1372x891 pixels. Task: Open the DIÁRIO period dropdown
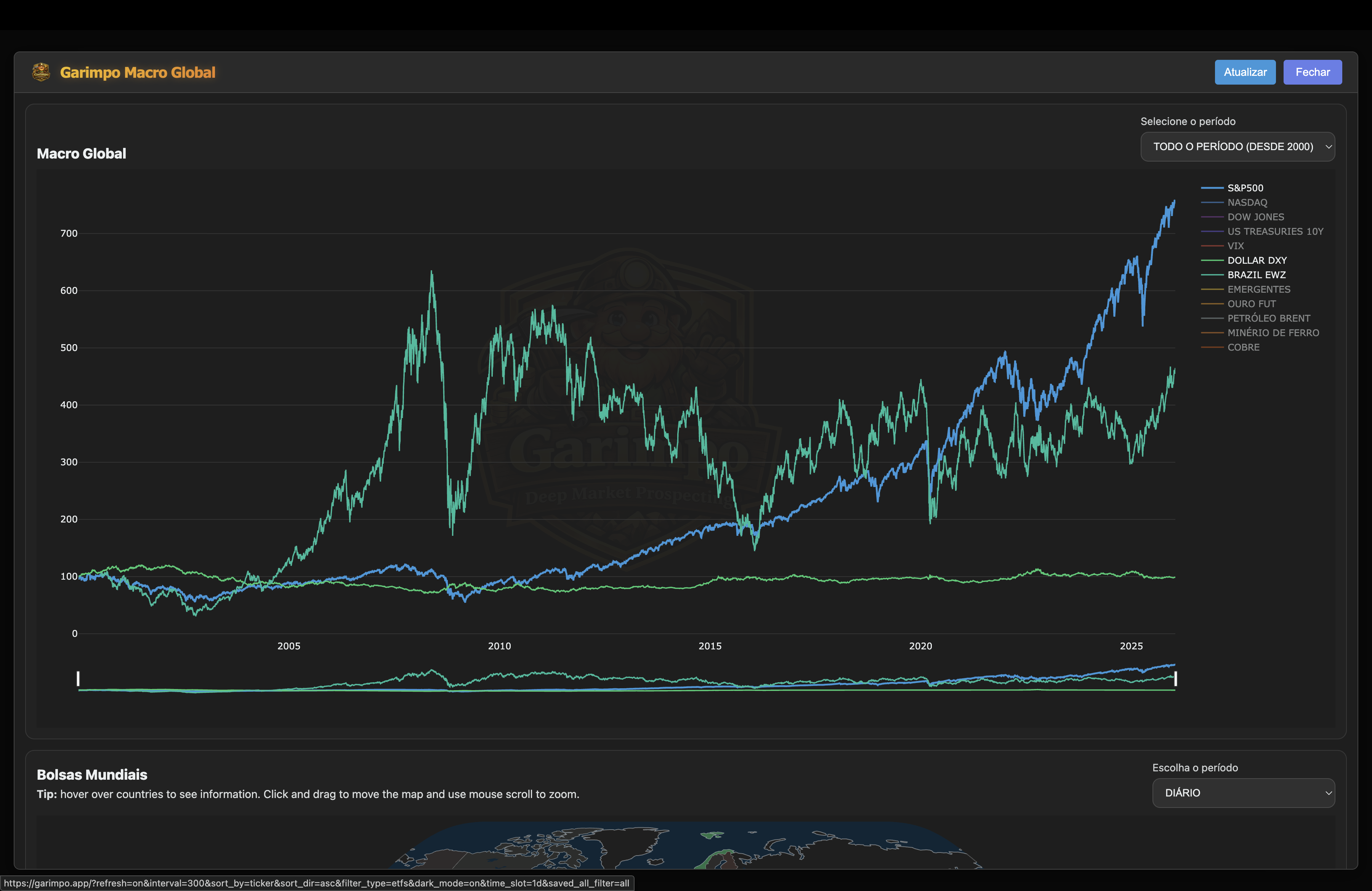coord(1243,793)
